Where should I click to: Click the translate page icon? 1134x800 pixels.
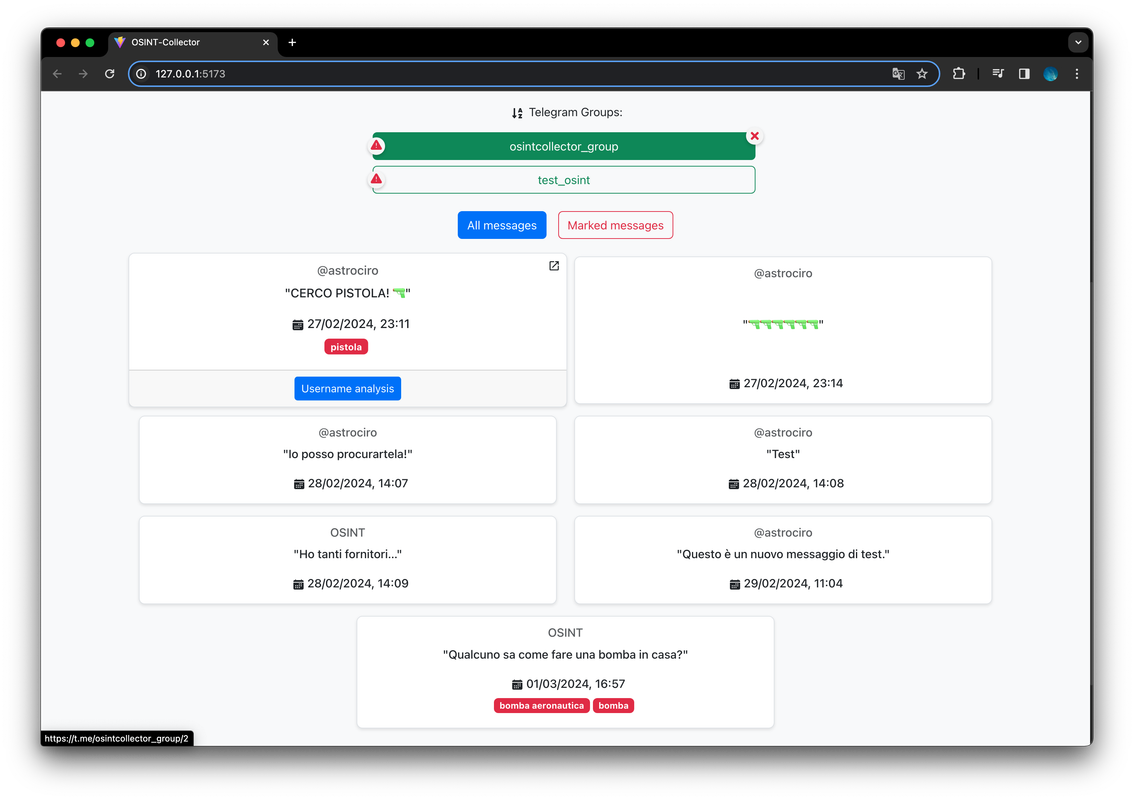898,74
